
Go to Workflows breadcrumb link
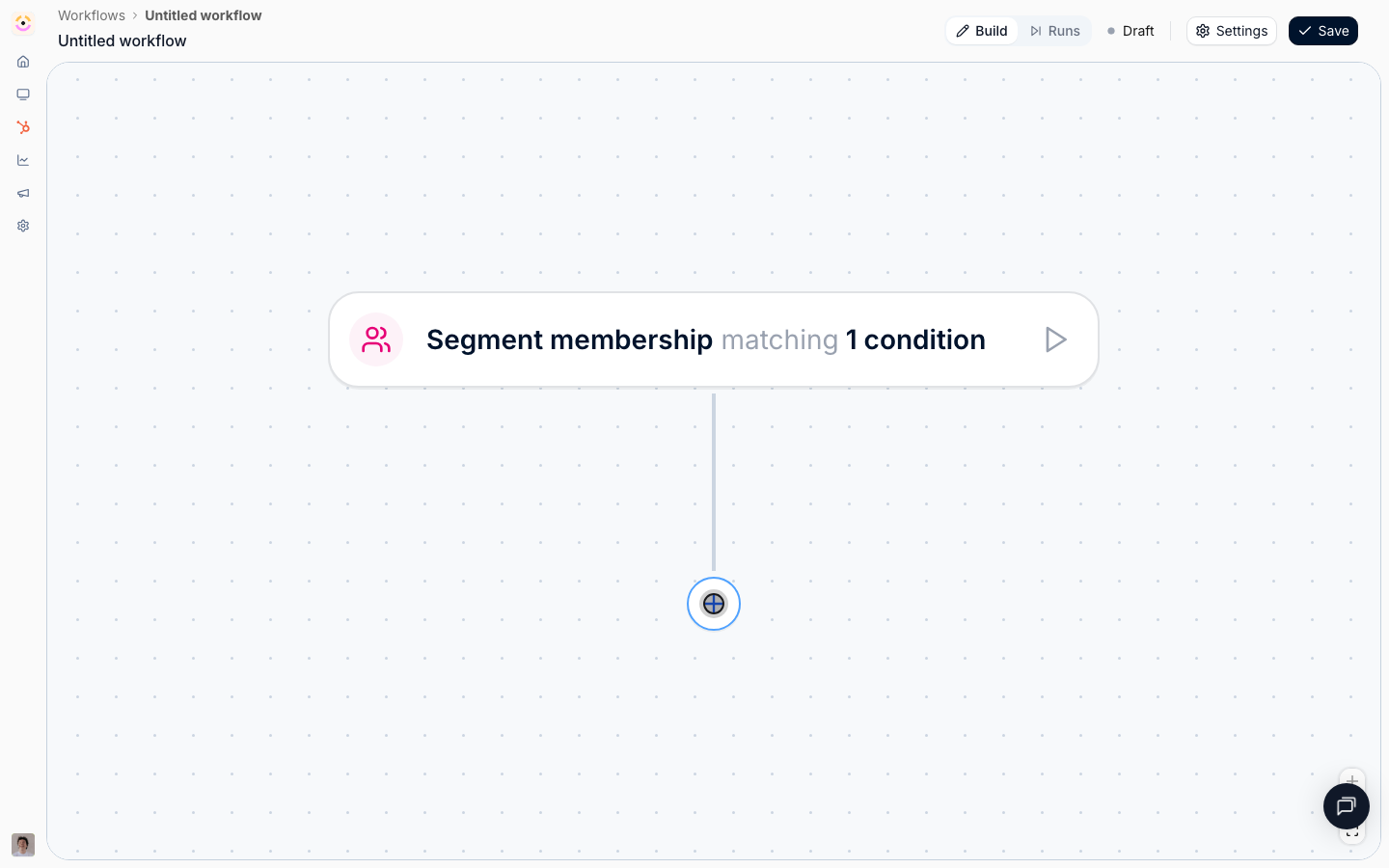(92, 15)
